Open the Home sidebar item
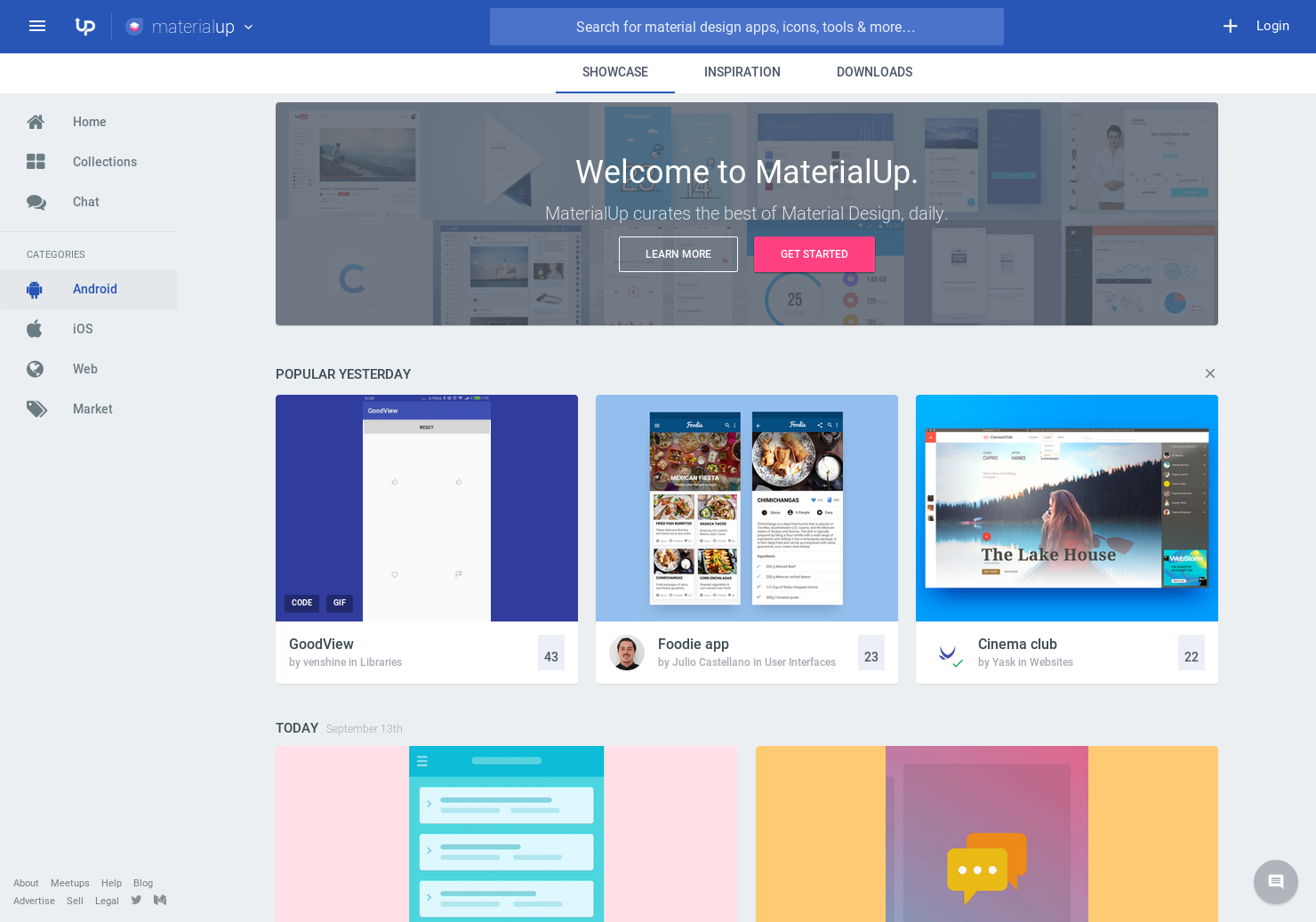Viewport: 1316px width, 922px height. [89, 122]
